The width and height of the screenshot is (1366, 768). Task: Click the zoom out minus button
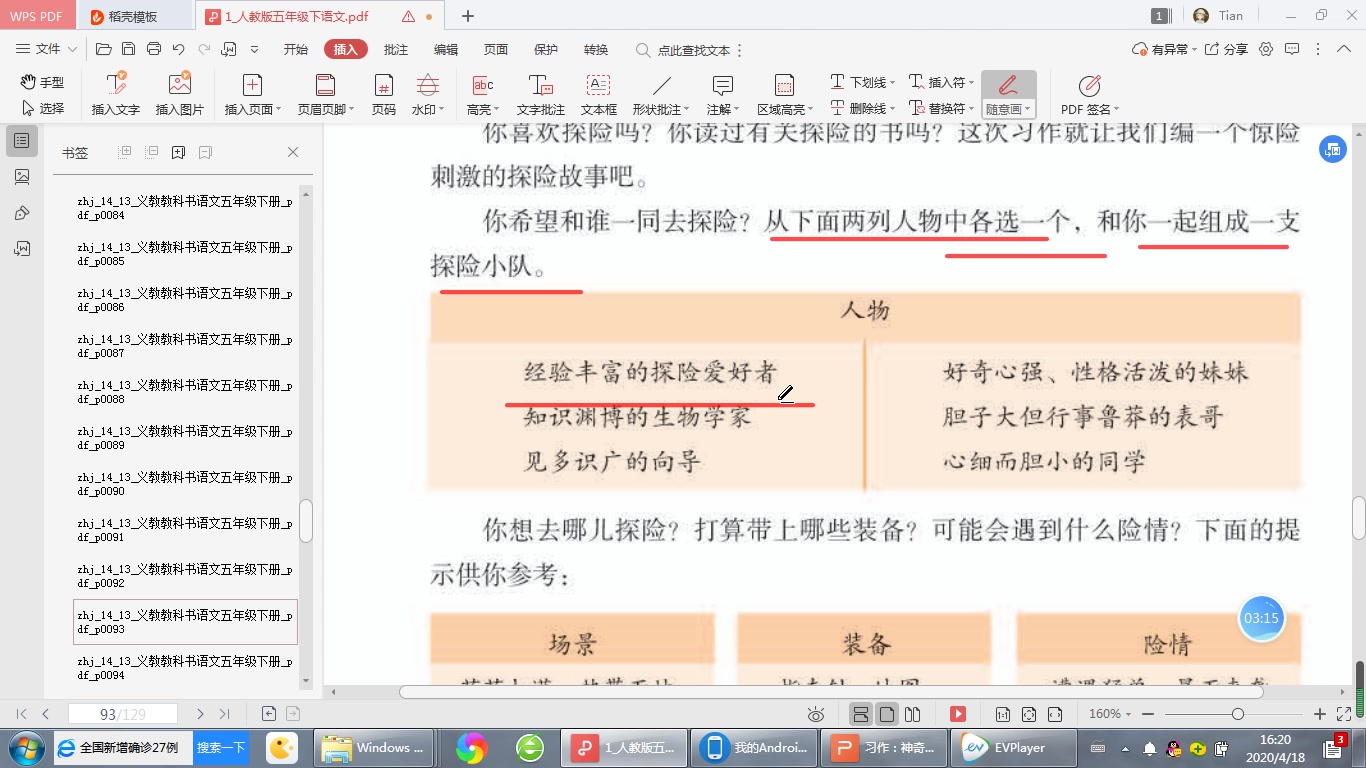1148,714
